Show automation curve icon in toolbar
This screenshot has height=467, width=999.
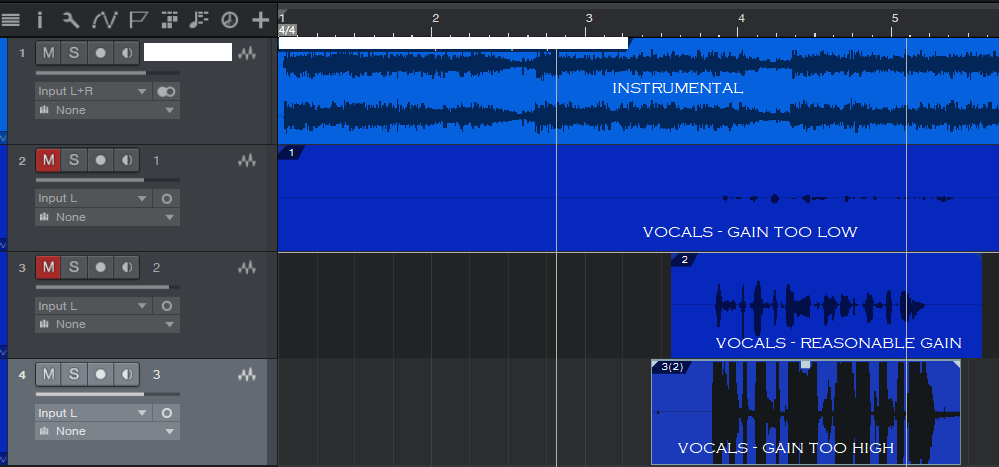point(104,20)
